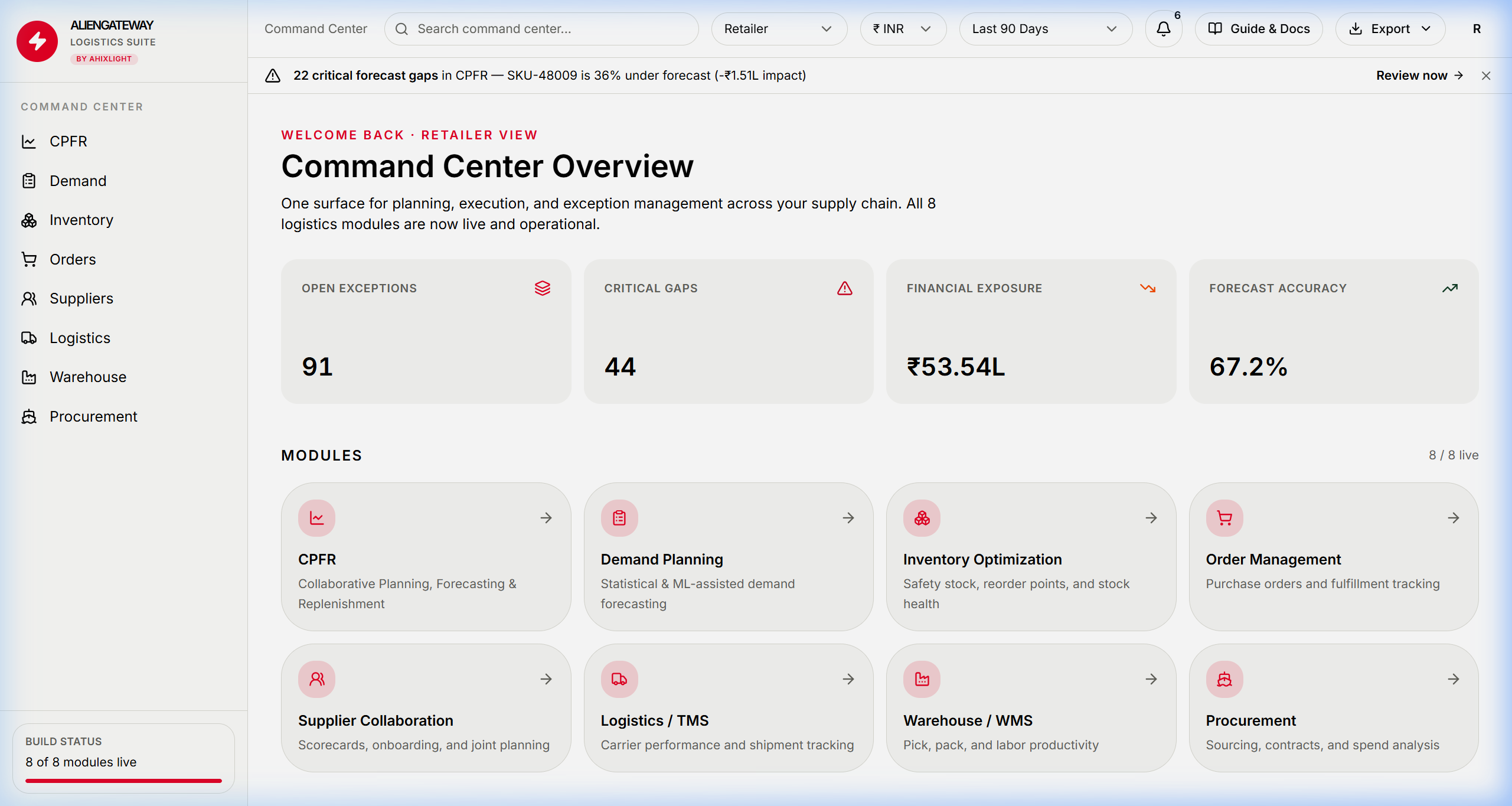The width and height of the screenshot is (1512, 806).
Task: Open the user avatar R
Action: 1477,29
